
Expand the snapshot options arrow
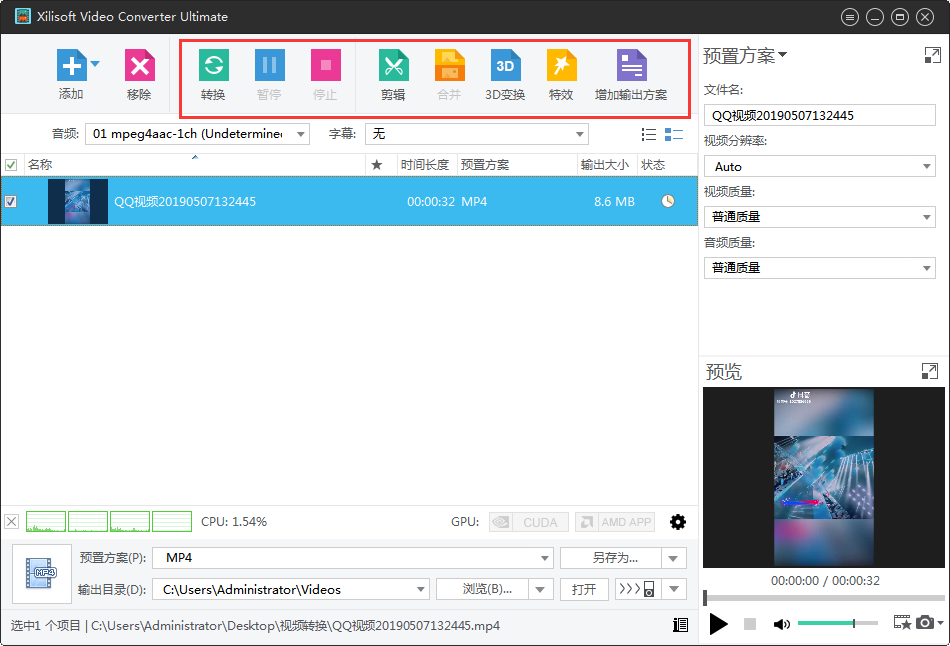pyautogui.click(x=940, y=622)
